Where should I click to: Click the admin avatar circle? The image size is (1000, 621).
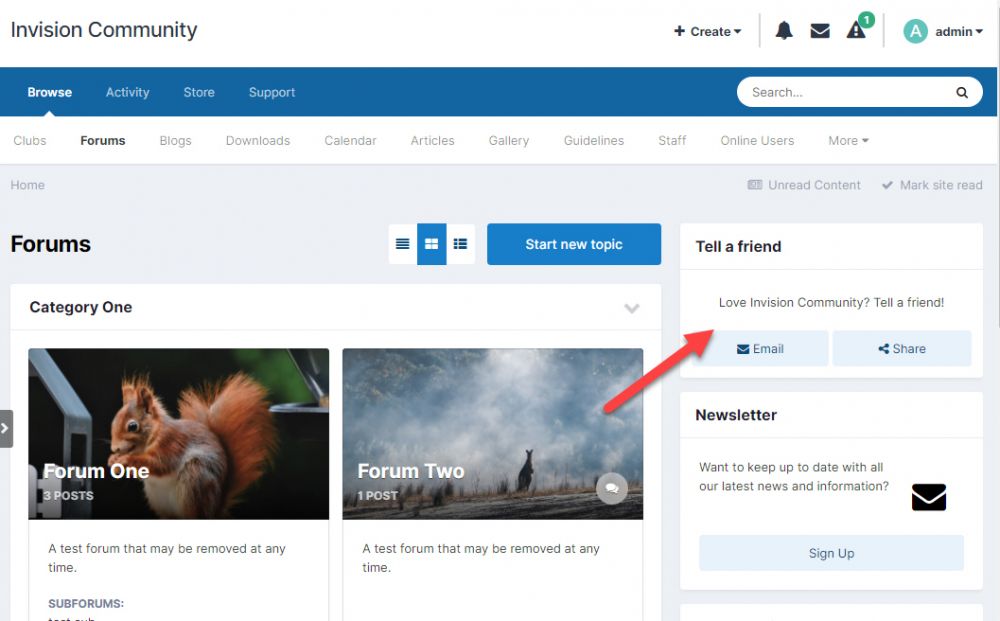[x=915, y=31]
